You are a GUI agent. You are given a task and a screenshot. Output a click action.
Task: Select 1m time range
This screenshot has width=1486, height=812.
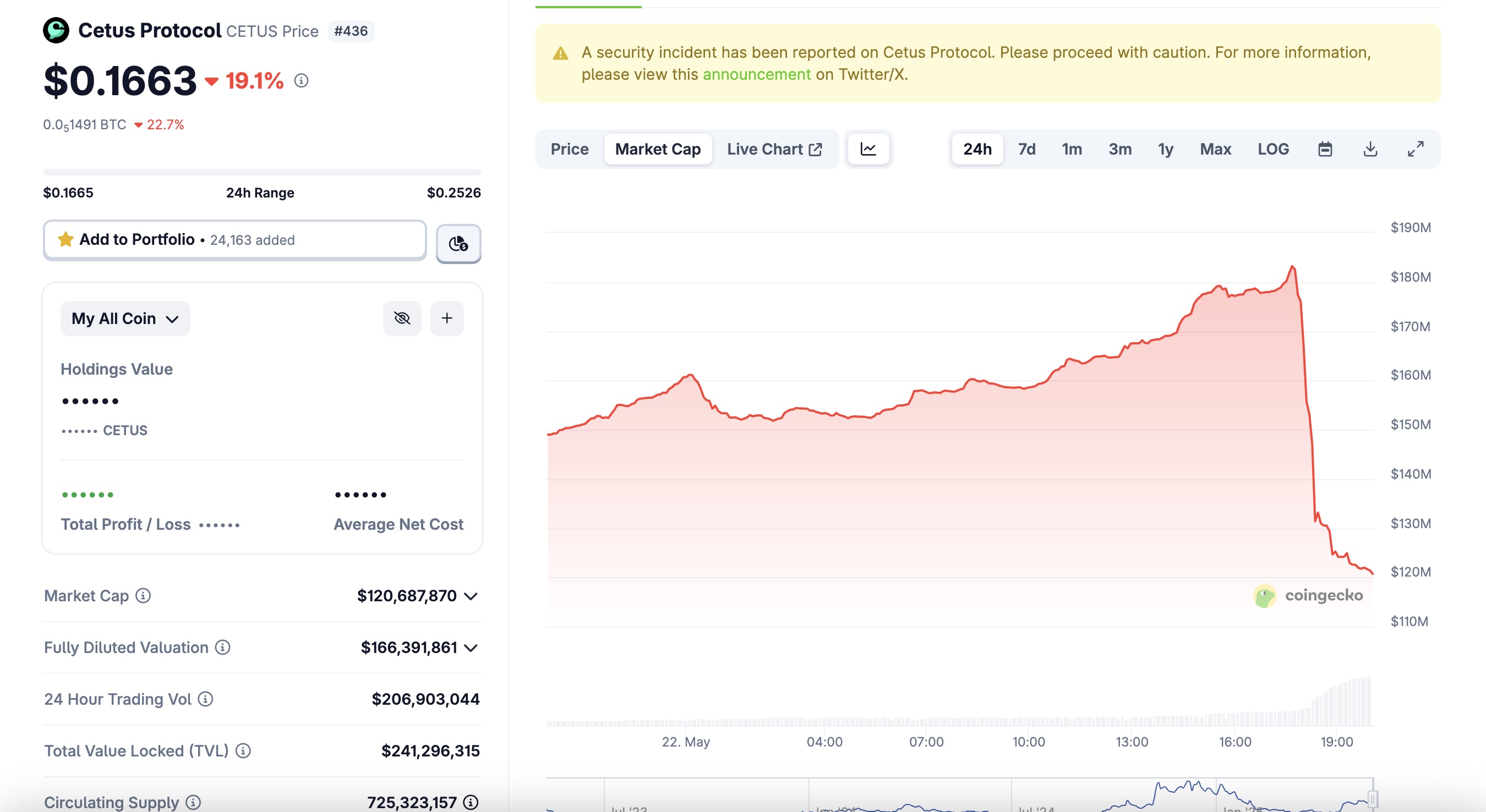1072,149
